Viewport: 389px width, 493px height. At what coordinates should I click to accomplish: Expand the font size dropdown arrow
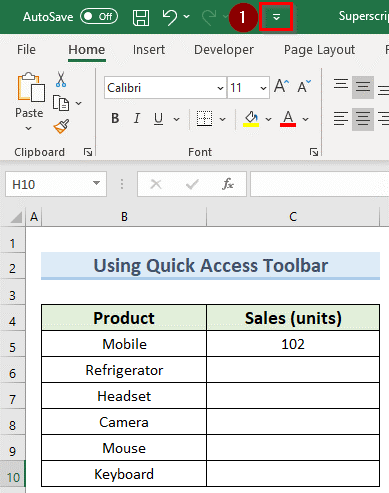tap(263, 88)
